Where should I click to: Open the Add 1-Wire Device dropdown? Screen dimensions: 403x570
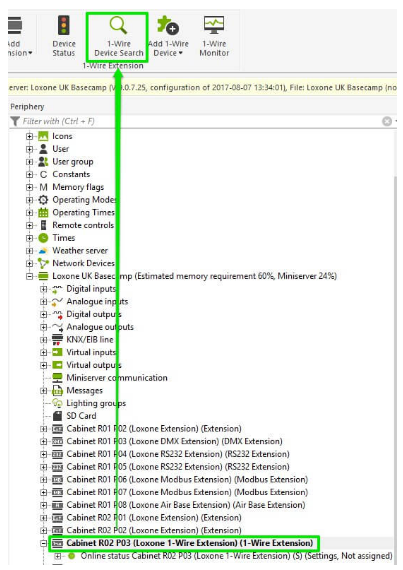pos(168,36)
